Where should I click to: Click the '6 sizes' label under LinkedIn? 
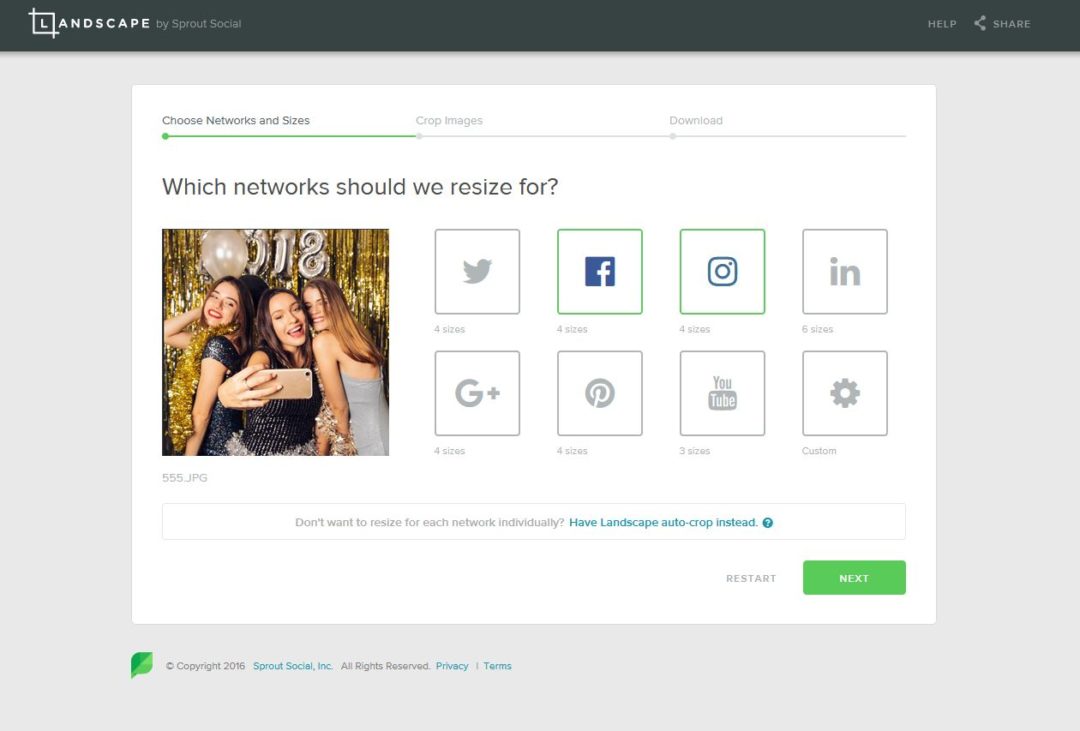(x=818, y=329)
